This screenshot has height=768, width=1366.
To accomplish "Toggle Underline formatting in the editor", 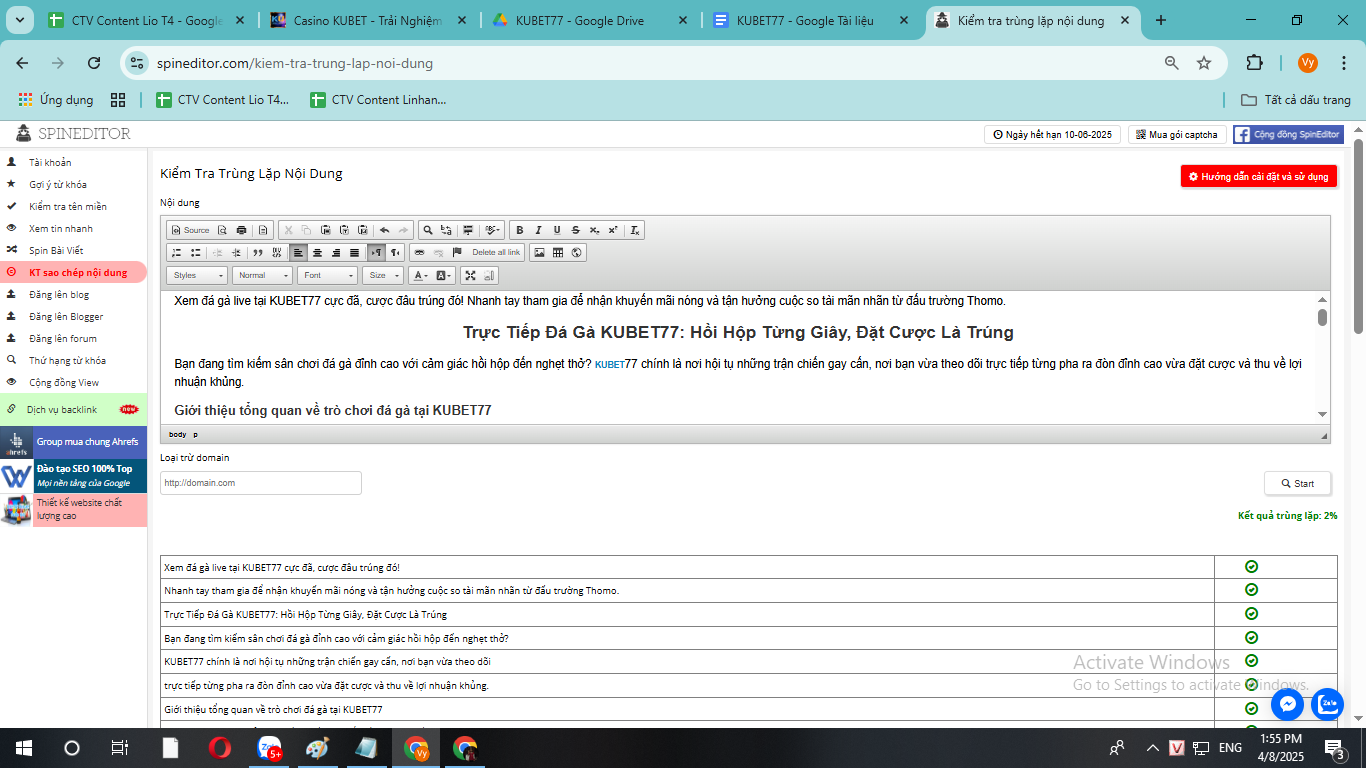I will tap(557, 230).
